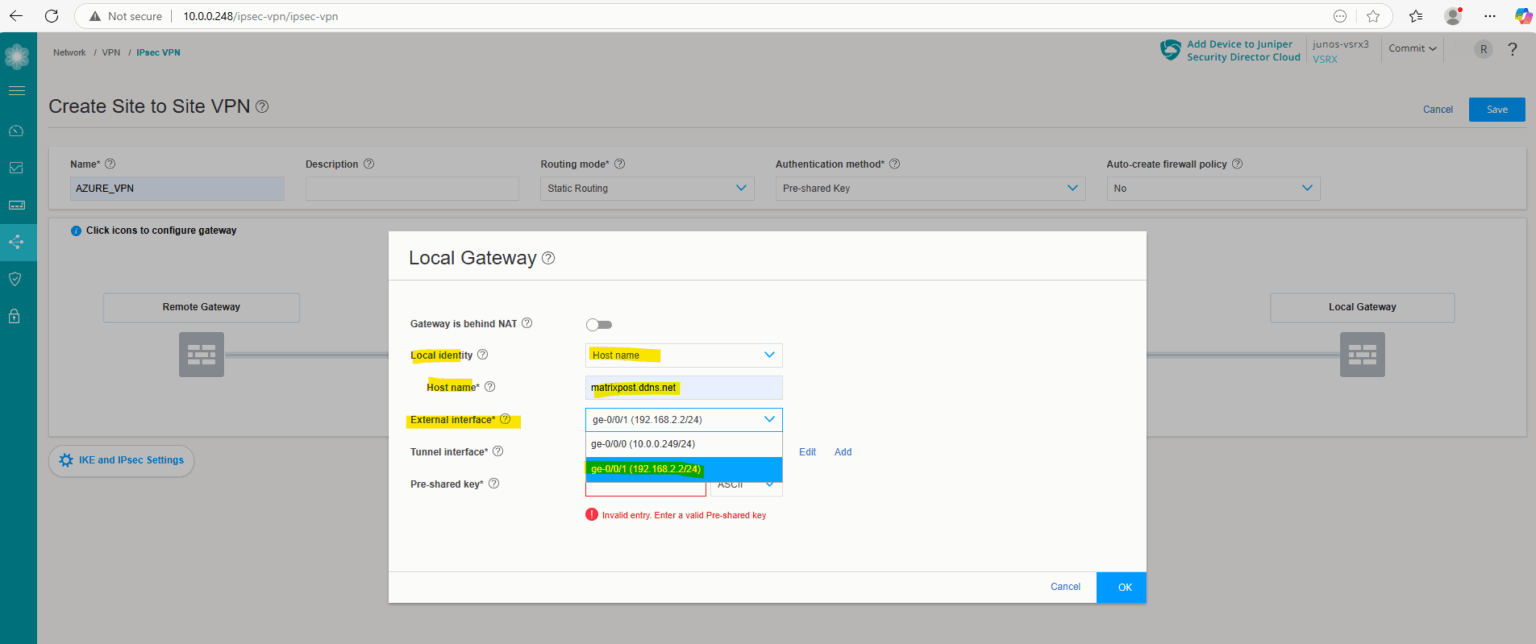
Task: Open the Routing mode dropdown
Action: (x=646, y=187)
